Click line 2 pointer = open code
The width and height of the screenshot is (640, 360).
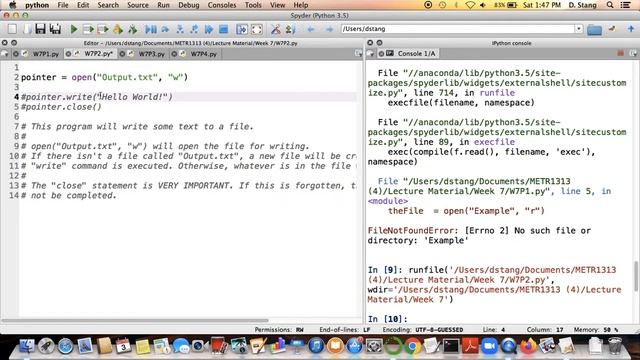pos(104,77)
